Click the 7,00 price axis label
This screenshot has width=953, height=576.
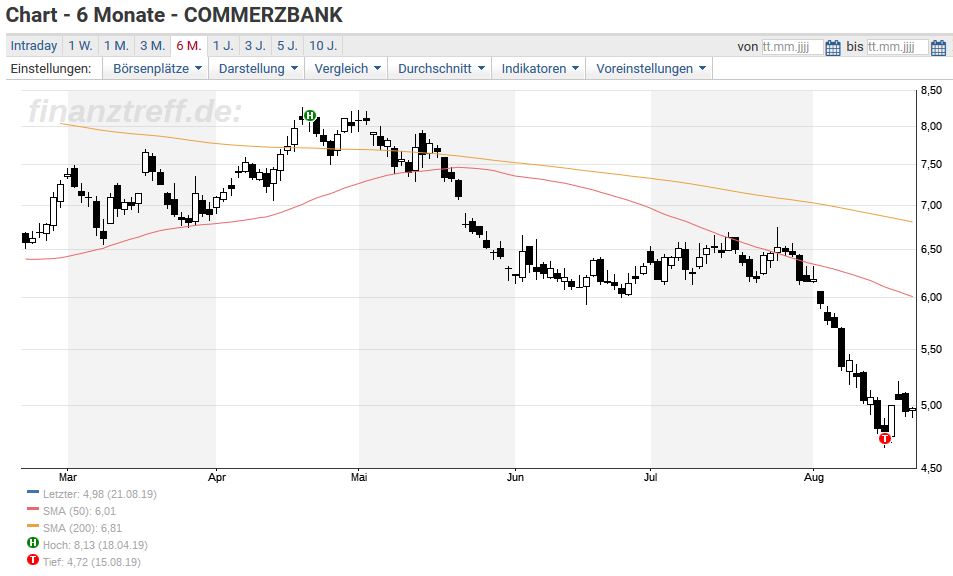[932, 205]
